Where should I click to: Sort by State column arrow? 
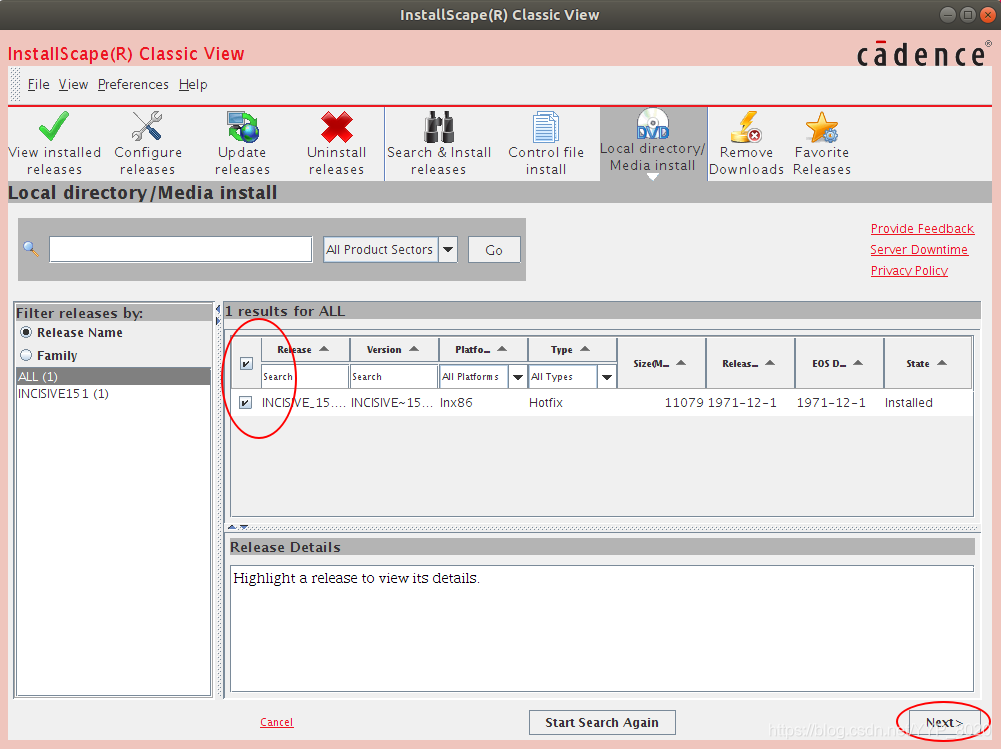tap(942, 363)
